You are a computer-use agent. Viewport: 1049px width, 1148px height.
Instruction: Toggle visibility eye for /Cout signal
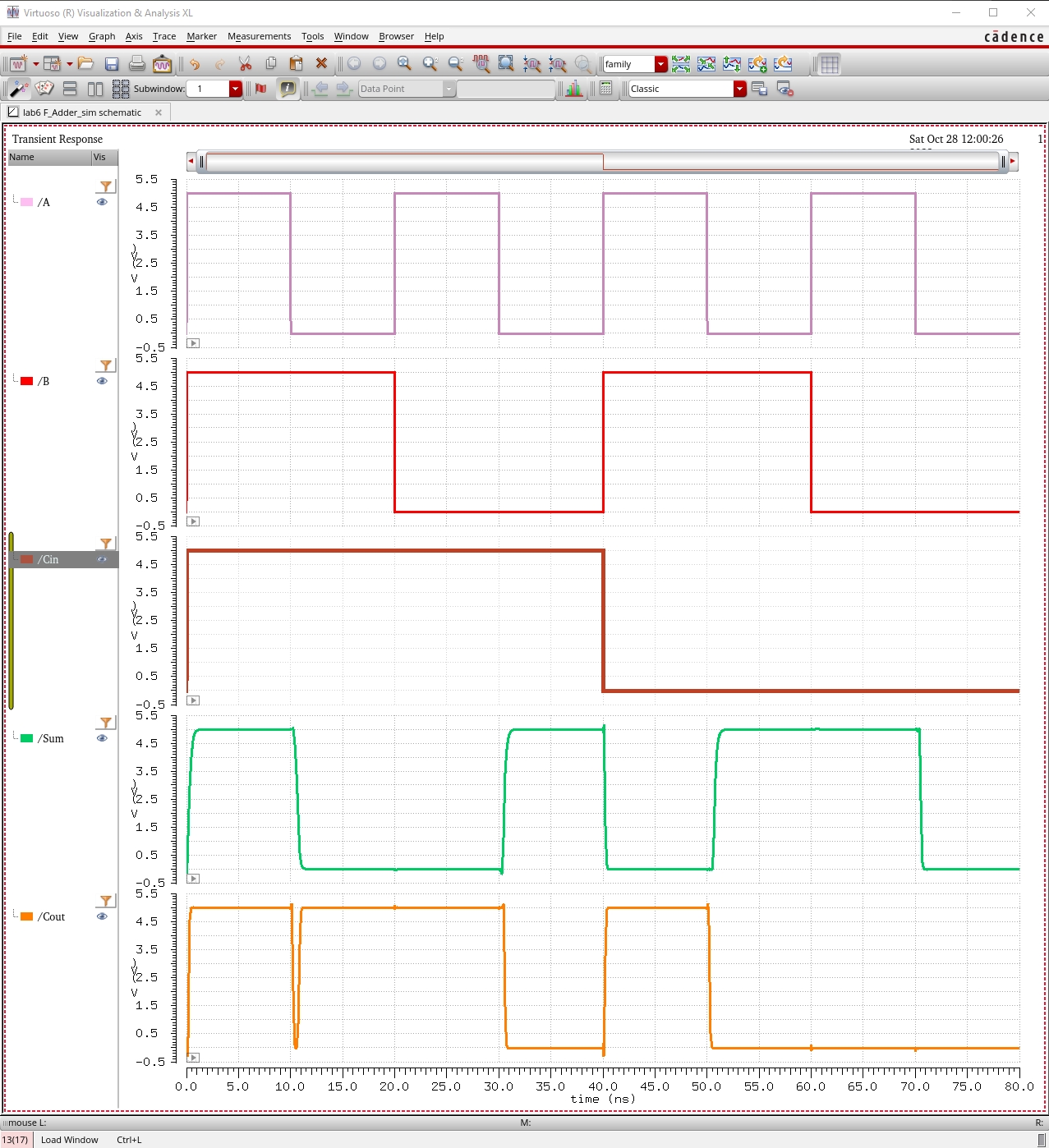pyautogui.click(x=102, y=916)
